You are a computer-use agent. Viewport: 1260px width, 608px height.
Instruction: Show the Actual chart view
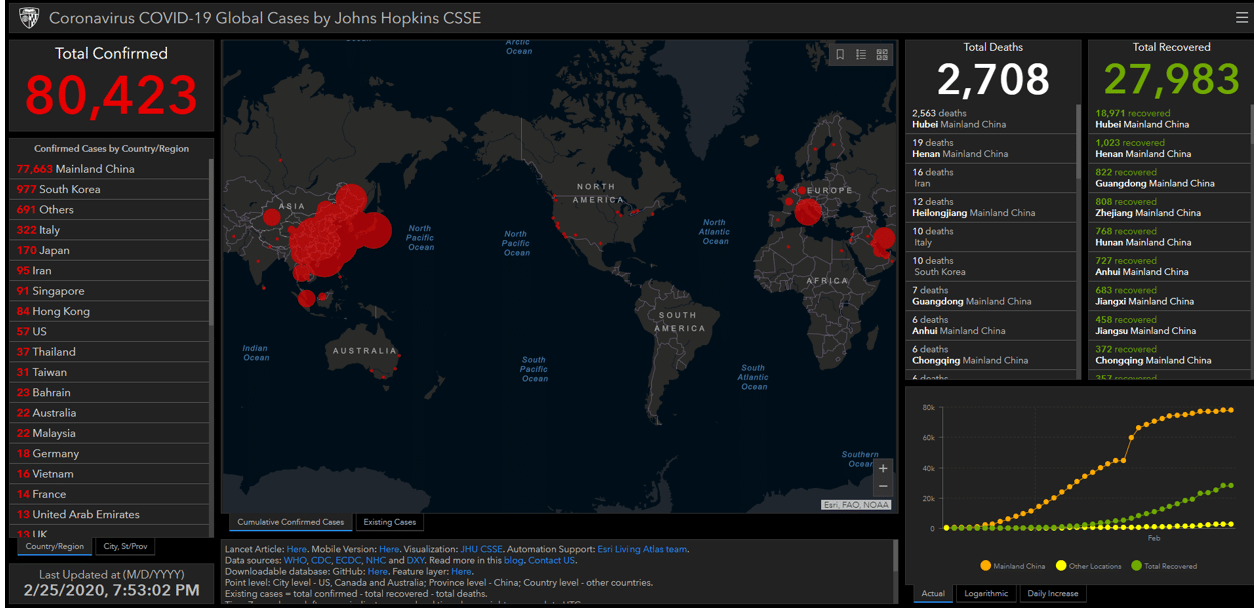click(933, 593)
